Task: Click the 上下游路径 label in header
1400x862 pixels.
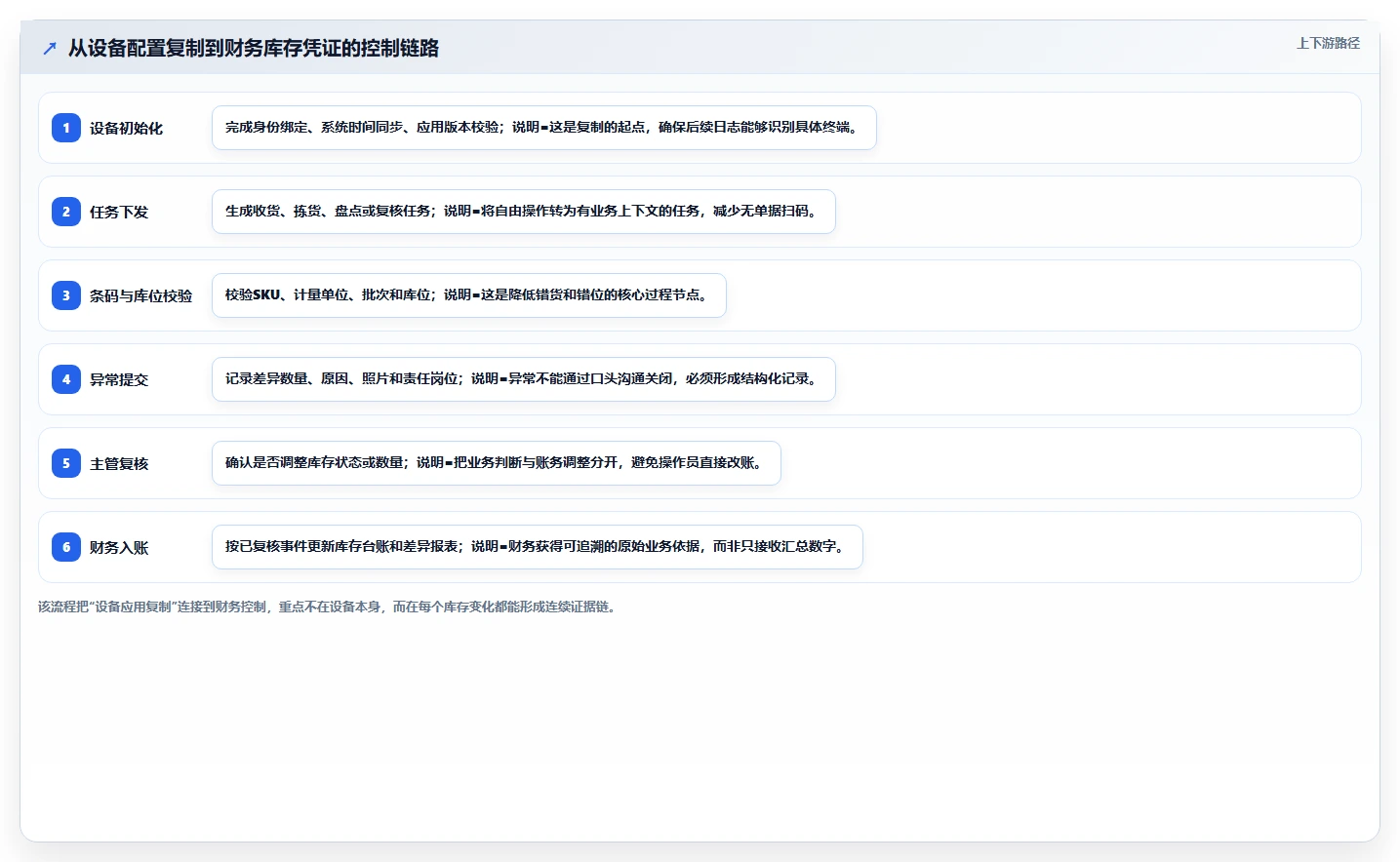Action: (1328, 43)
